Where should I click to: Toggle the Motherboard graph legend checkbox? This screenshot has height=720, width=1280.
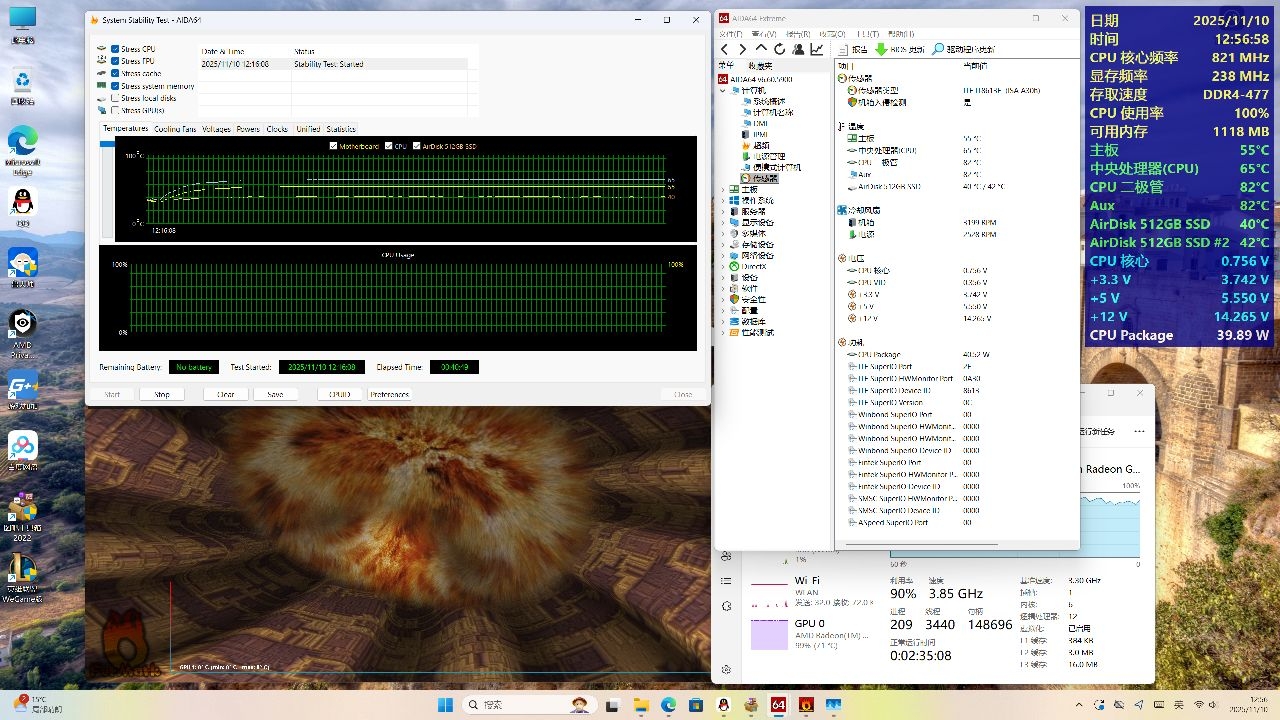[x=334, y=146]
